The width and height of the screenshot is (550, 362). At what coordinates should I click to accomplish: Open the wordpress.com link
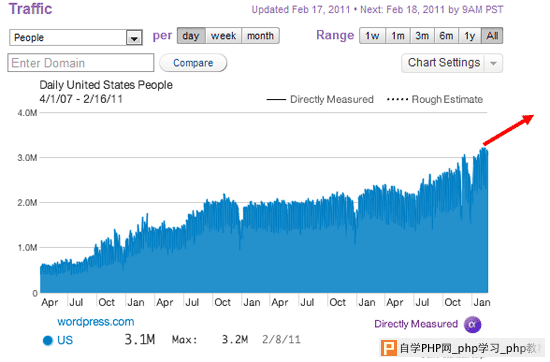point(96,322)
